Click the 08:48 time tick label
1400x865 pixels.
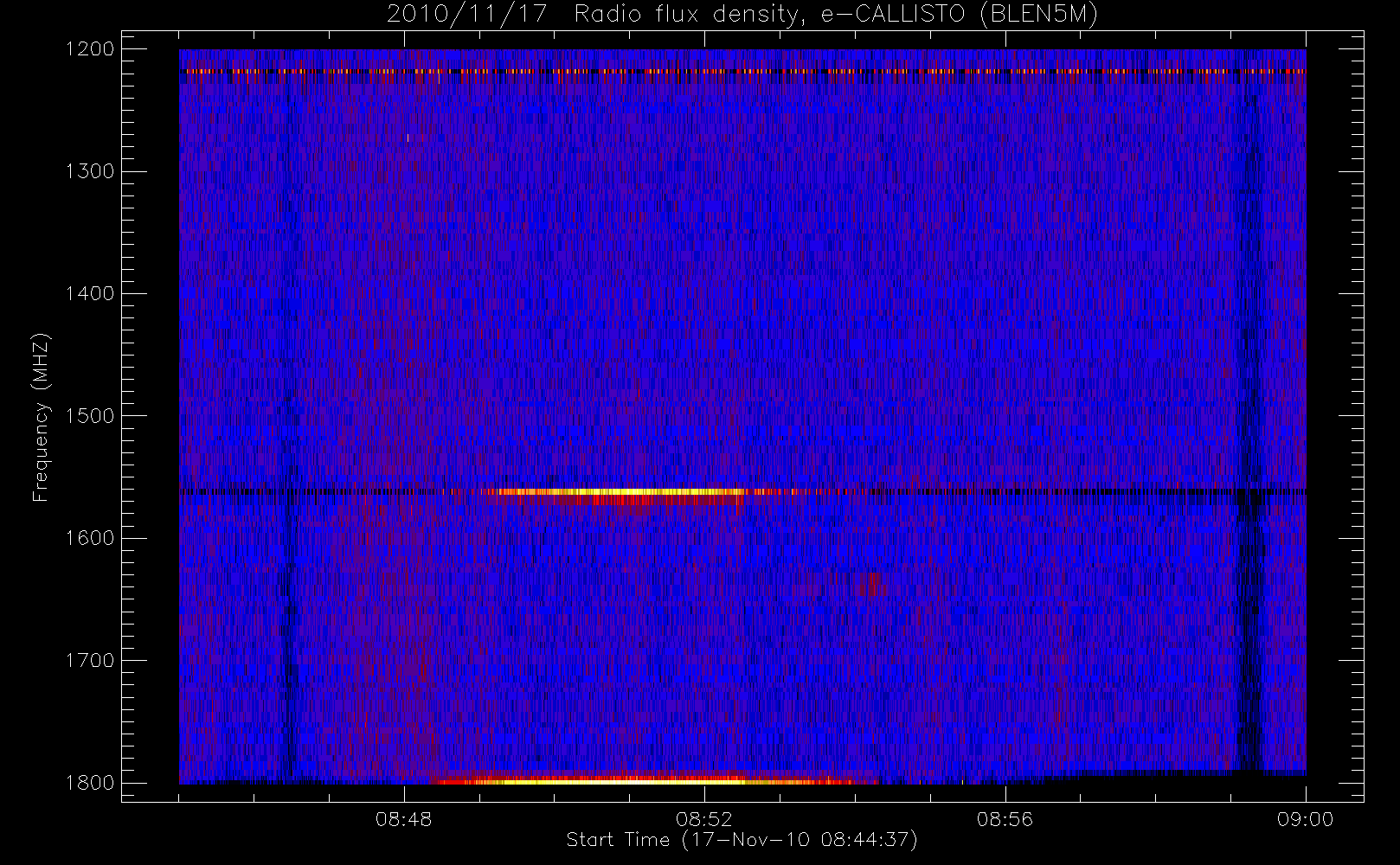pos(404,819)
